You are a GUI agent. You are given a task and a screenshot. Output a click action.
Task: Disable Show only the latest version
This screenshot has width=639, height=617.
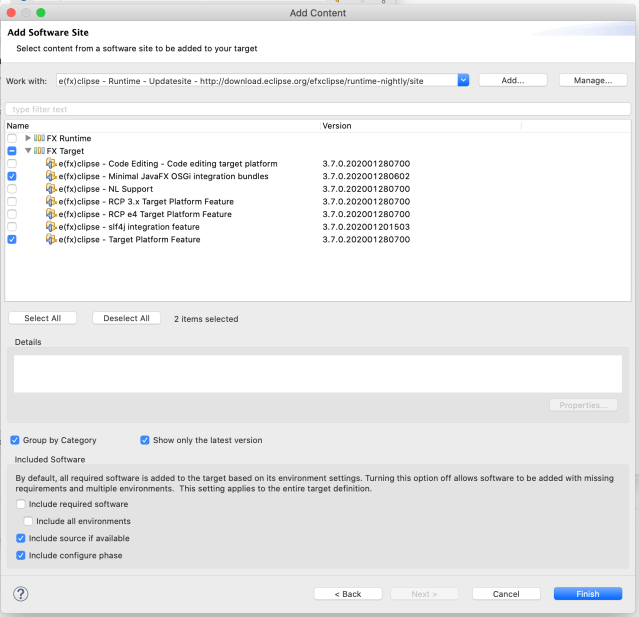(145, 440)
